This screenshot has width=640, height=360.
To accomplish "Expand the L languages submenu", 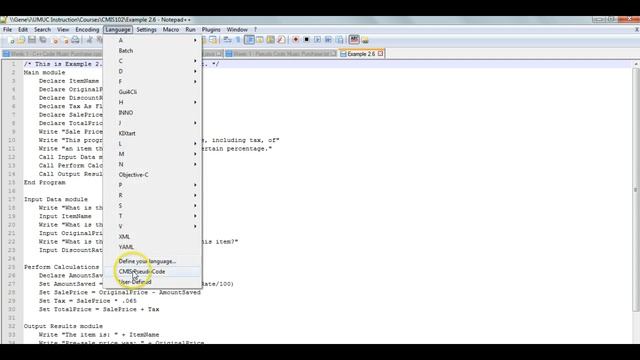I will (x=152, y=144).
